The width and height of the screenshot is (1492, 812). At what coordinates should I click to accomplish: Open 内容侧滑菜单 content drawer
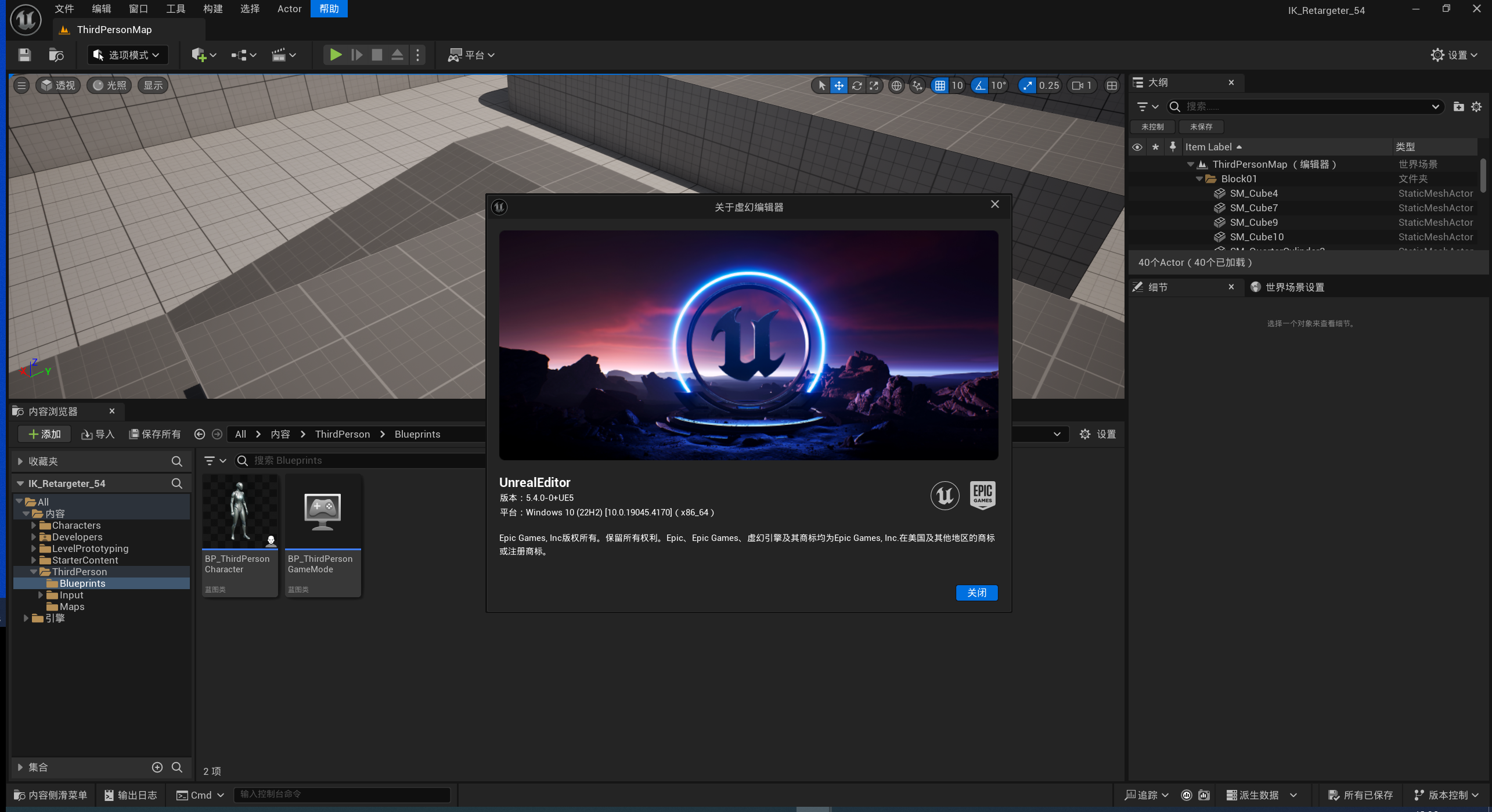(50, 795)
